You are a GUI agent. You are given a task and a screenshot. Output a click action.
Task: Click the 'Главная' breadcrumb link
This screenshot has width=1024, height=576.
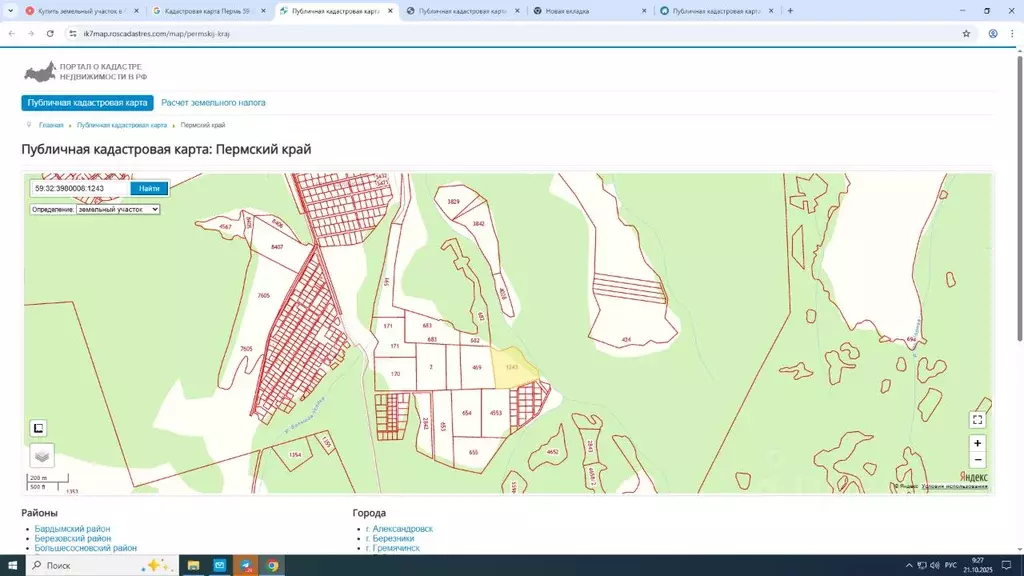(x=51, y=125)
